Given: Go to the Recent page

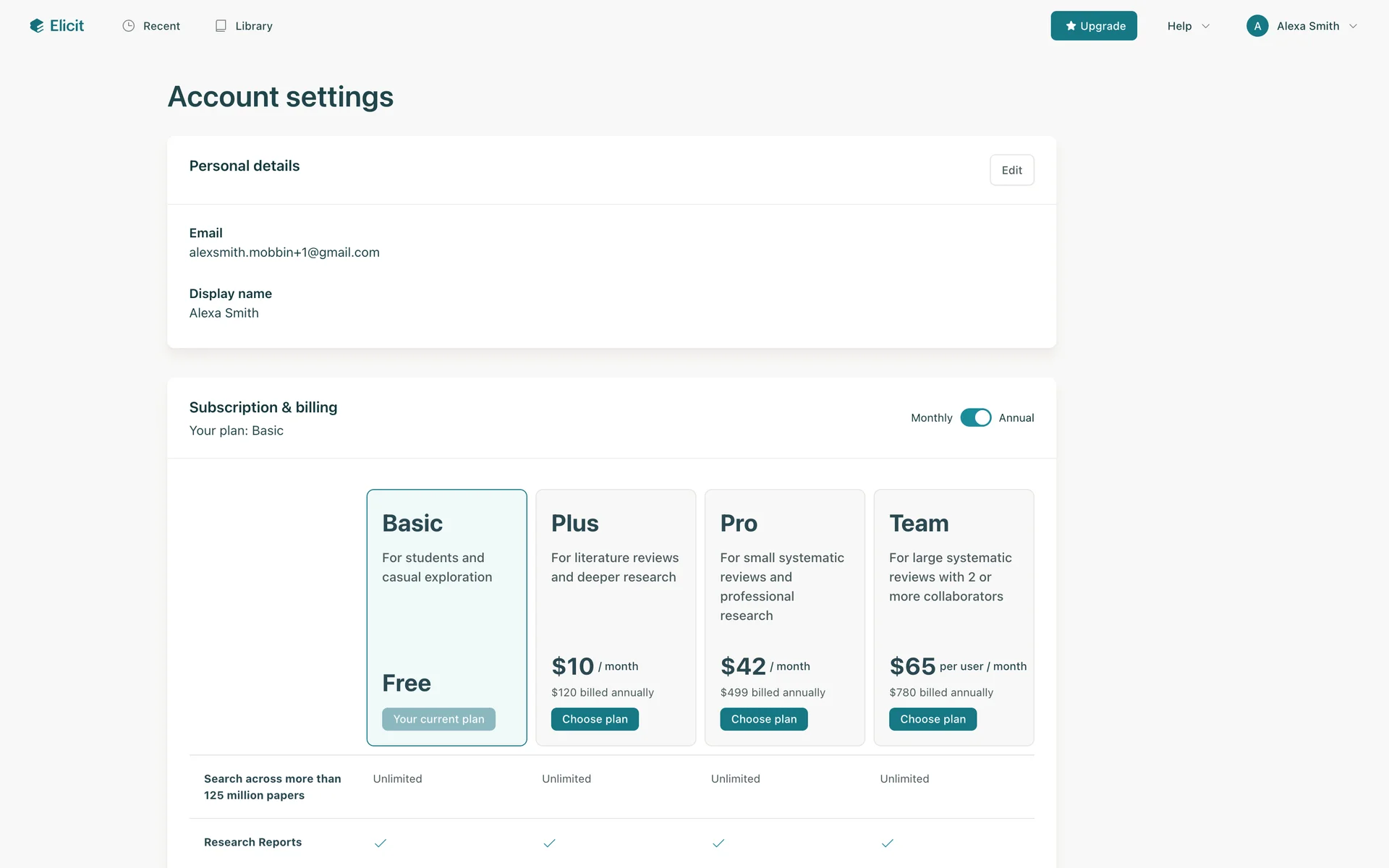Looking at the screenshot, I should click(x=161, y=26).
